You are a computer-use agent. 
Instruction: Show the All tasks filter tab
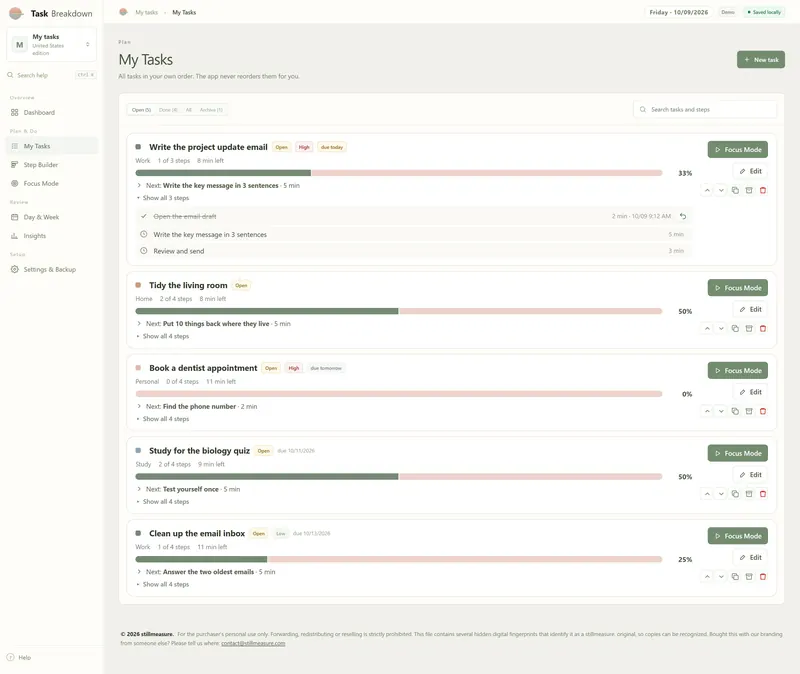[x=189, y=110]
